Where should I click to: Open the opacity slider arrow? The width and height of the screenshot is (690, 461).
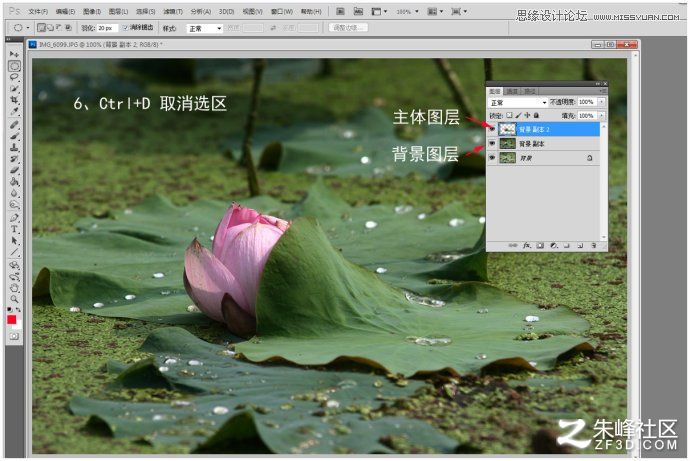point(601,102)
